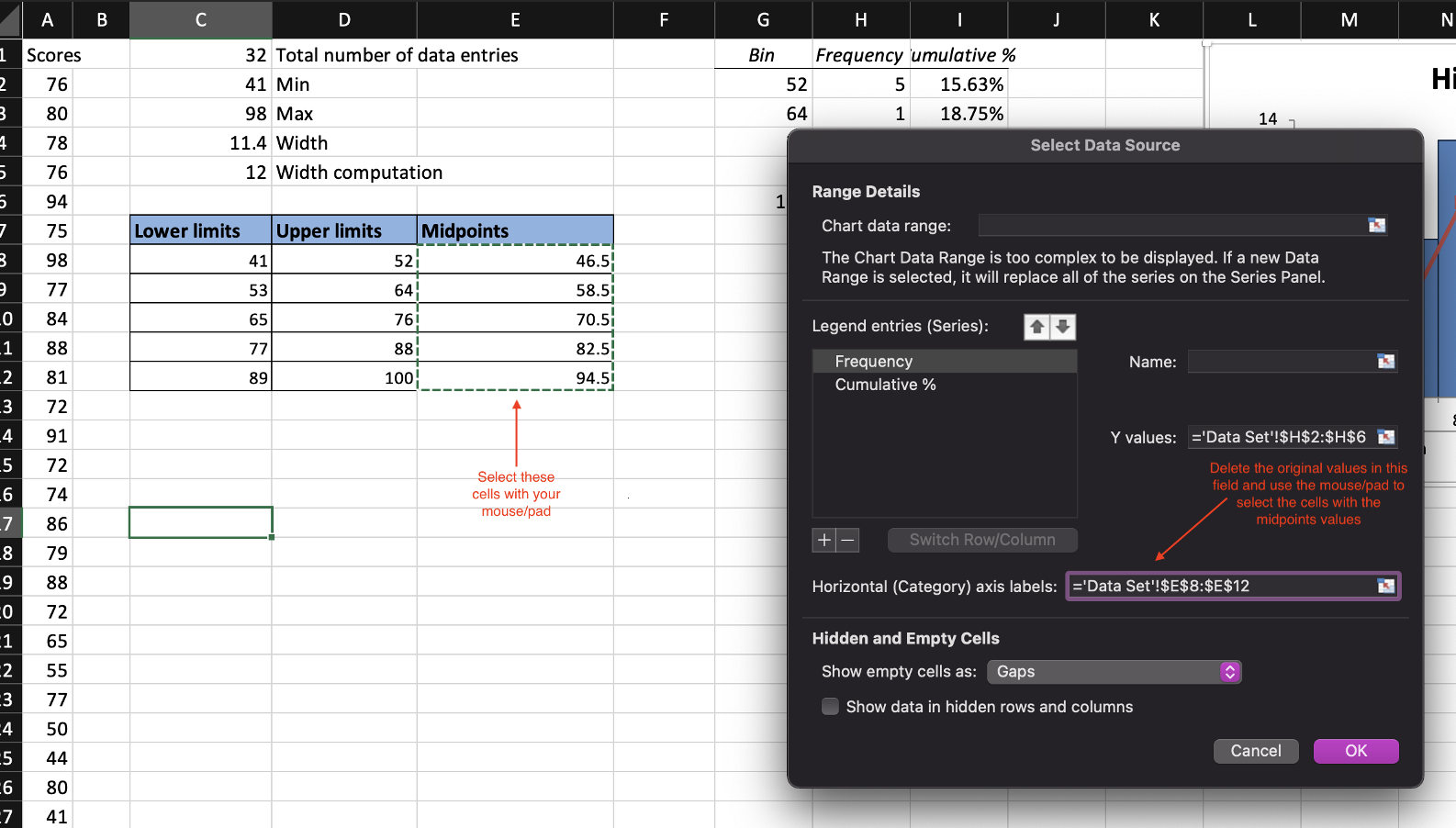Enable Show data in hidden rows and columns

click(830, 707)
